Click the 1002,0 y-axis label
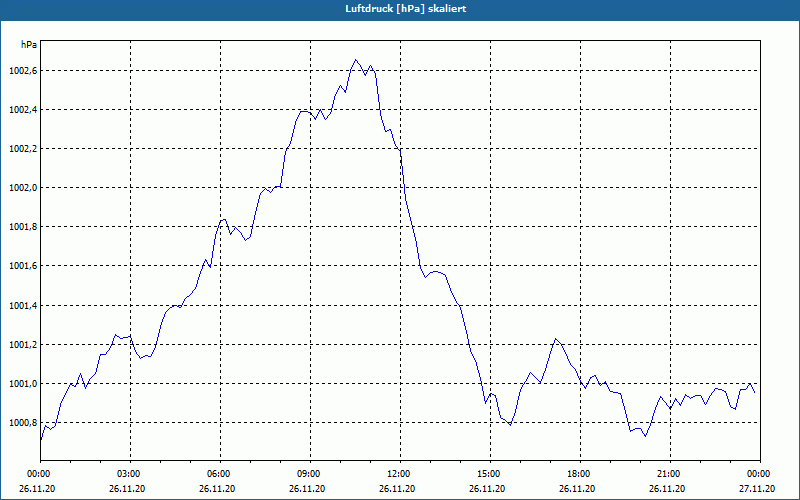The height and width of the screenshot is (500, 800). pos(23,188)
